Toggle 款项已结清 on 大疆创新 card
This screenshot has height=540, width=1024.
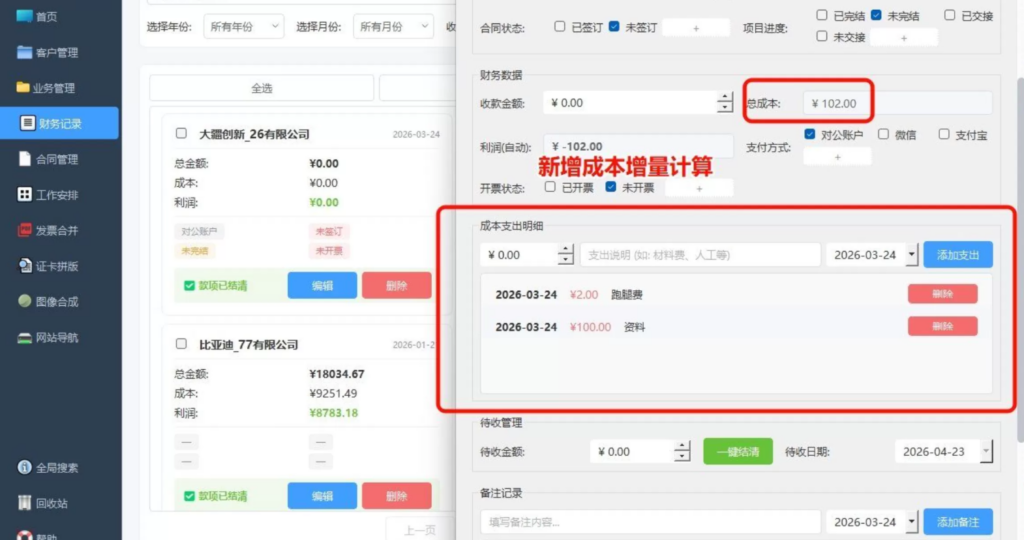(216, 285)
